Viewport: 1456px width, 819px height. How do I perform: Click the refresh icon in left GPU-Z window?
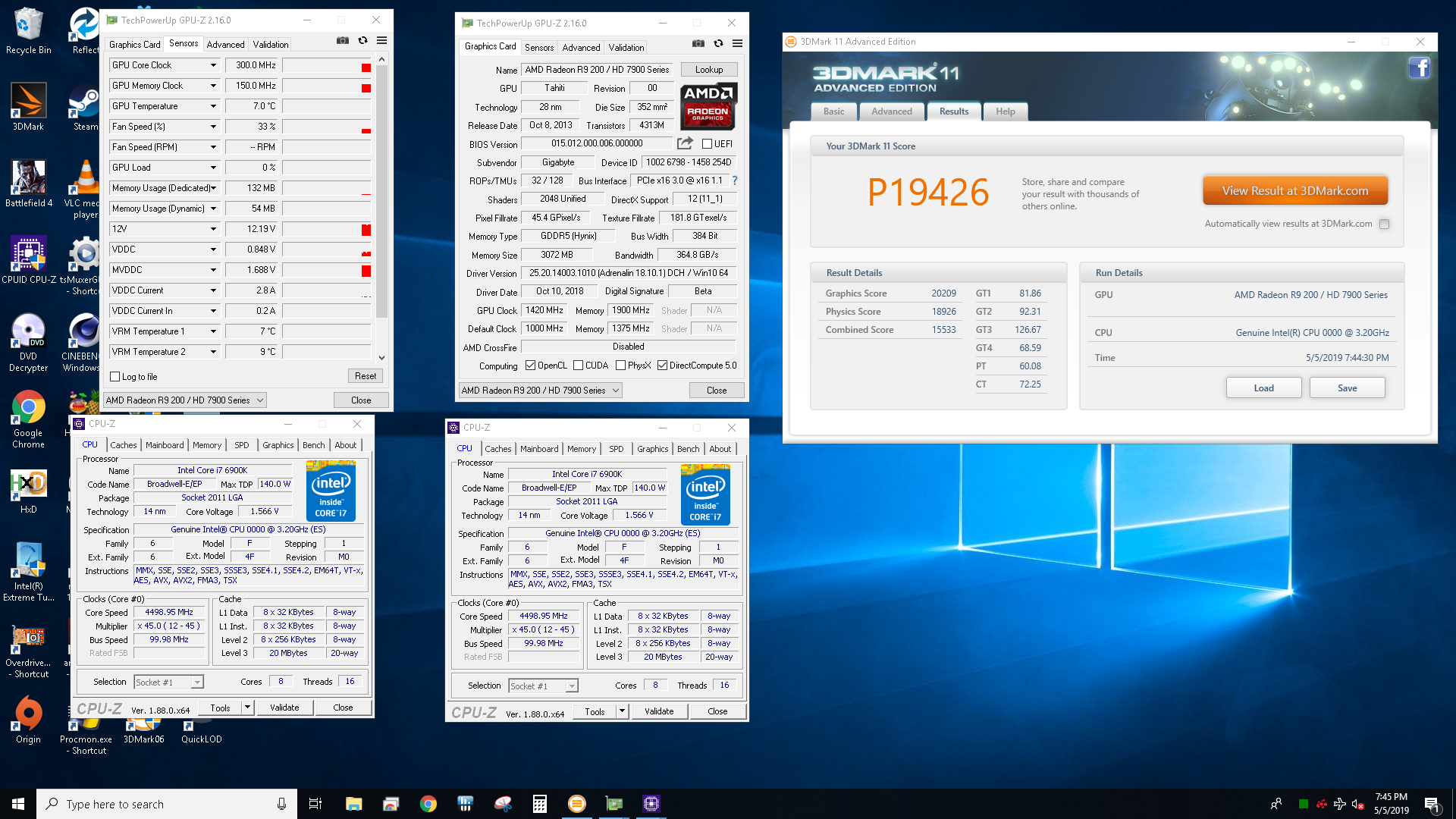pos(362,41)
